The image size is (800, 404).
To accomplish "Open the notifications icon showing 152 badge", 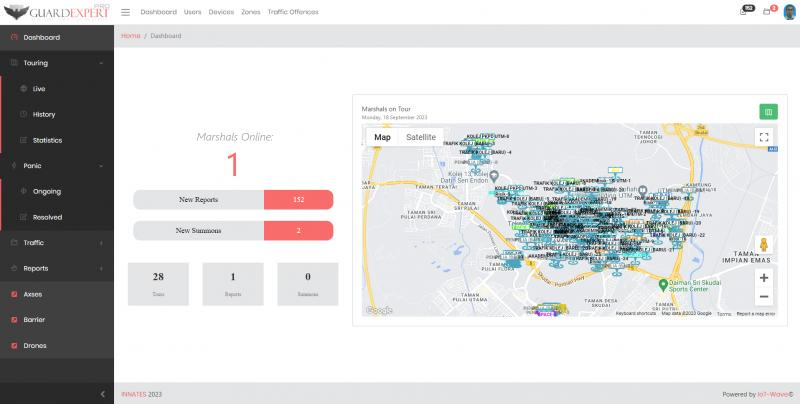I will pos(743,12).
